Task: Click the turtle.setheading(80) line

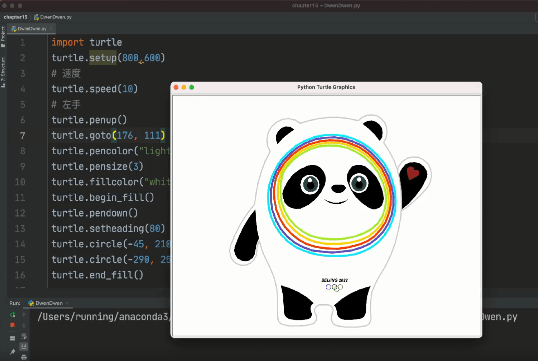Action: pyautogui.click(x=108, y=229)
